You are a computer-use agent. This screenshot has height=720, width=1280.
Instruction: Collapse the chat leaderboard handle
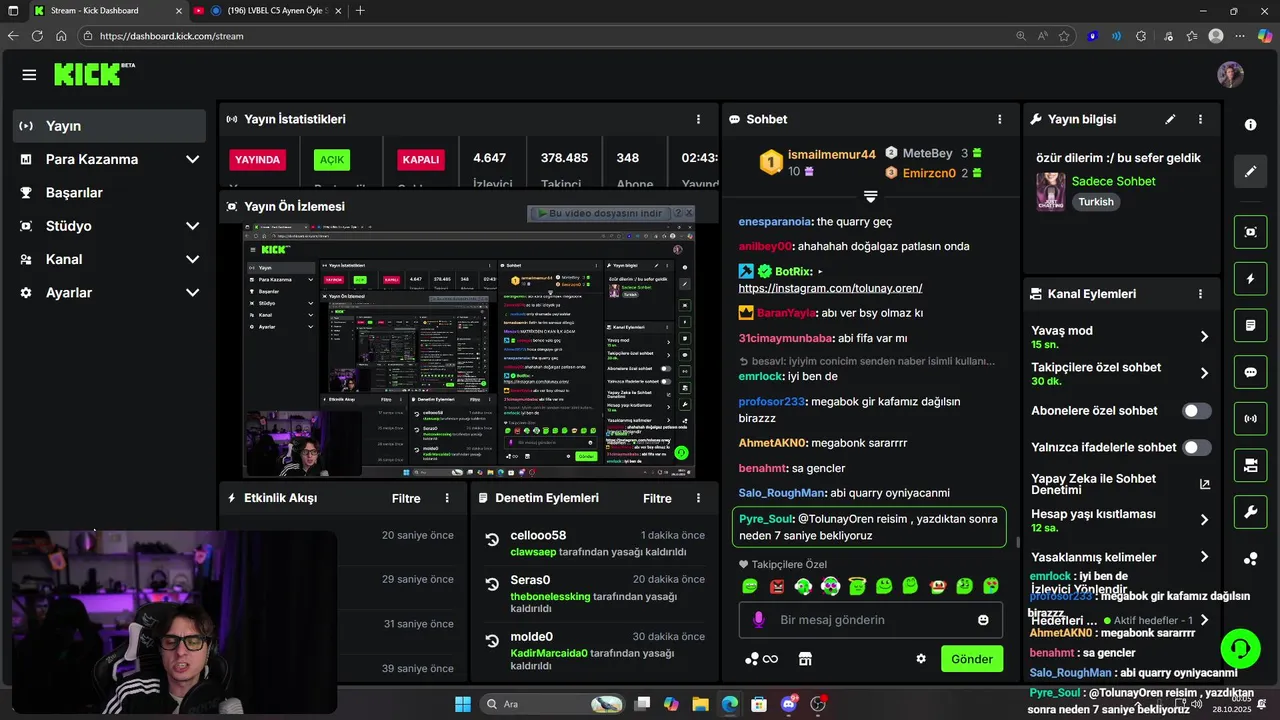click(x=870, y=196)
